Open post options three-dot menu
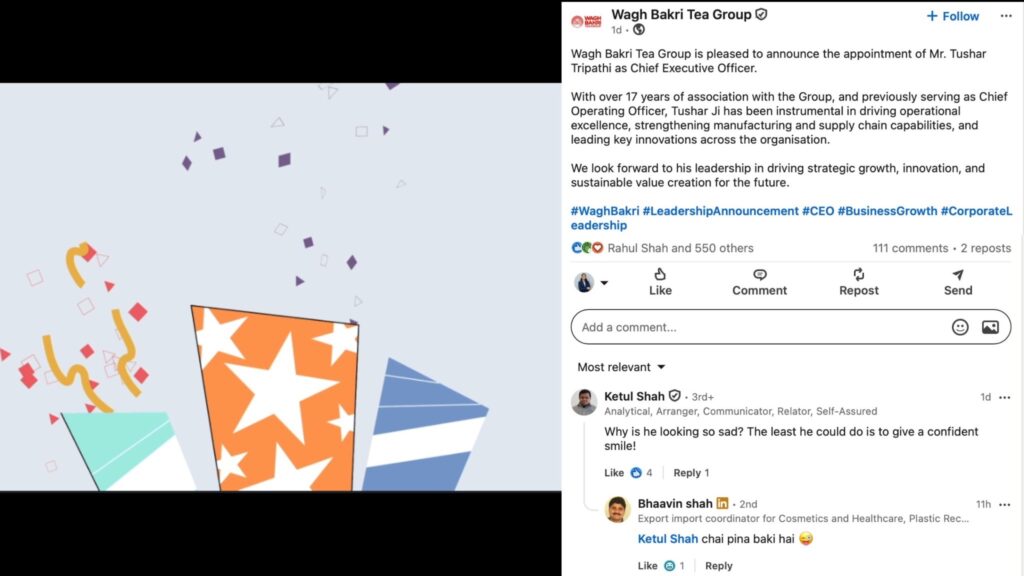This screenshot has height=576, width=1024. coord(1006,16)
